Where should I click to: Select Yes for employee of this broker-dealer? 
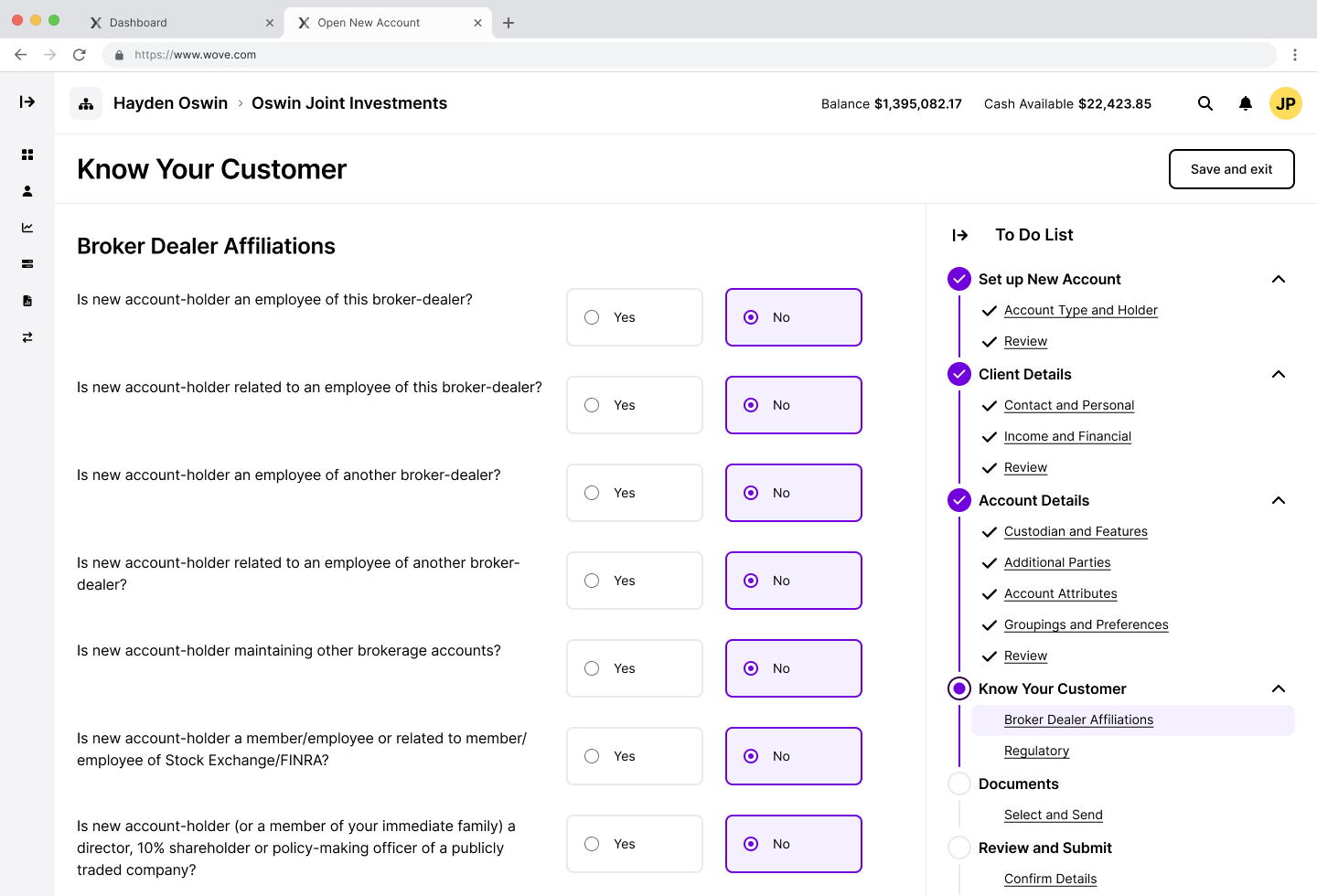tap(634, 317)
